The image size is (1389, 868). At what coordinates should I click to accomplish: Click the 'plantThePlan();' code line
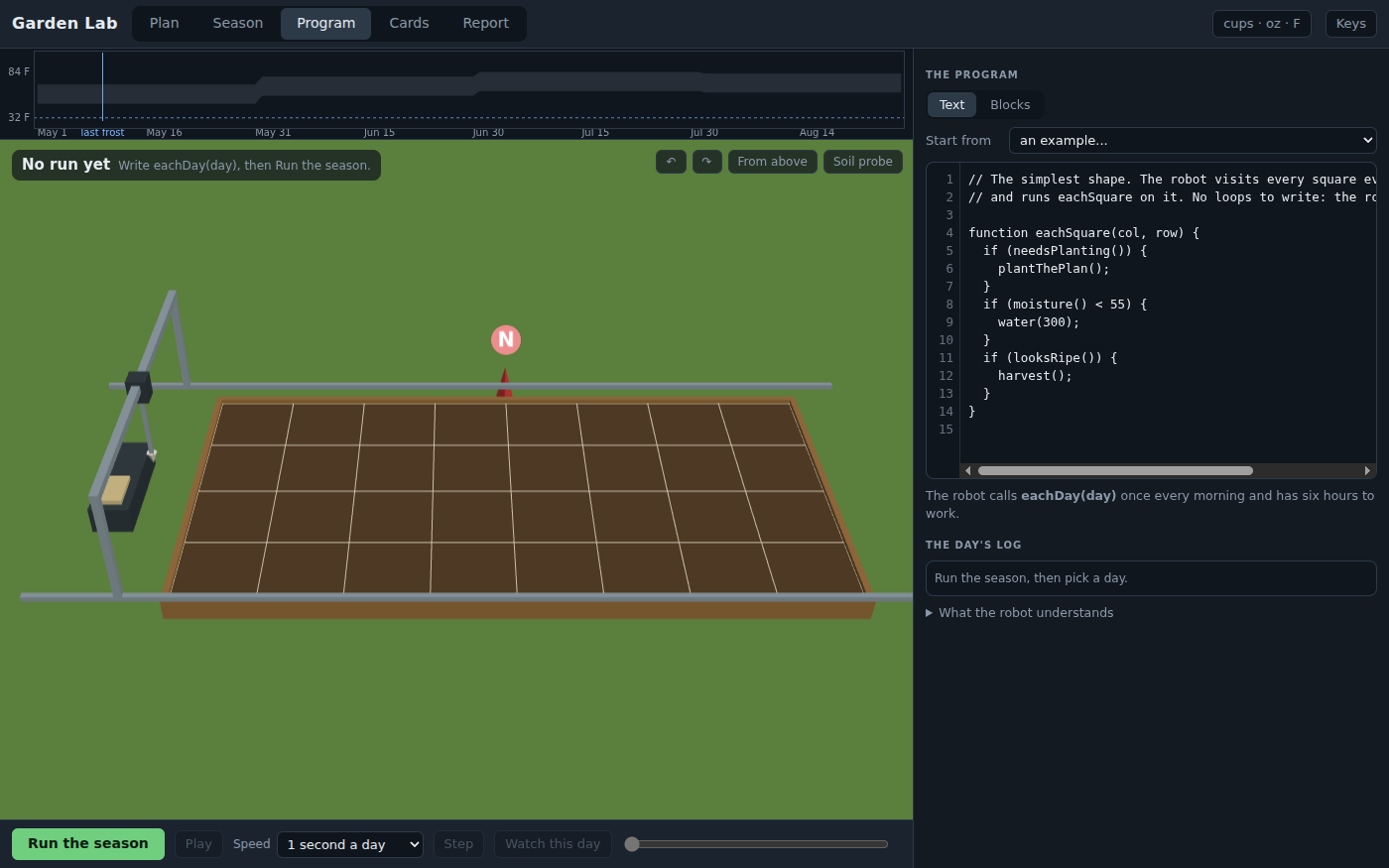coord(1054,269)
